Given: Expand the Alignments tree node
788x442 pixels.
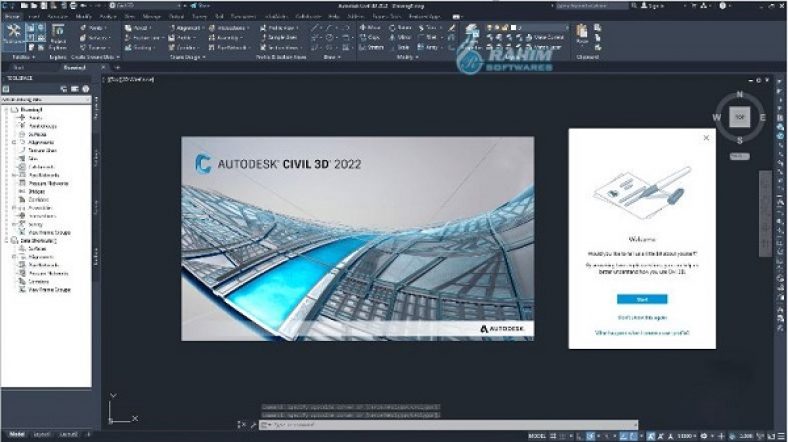Looking at the screenshot, I should 14,143.
